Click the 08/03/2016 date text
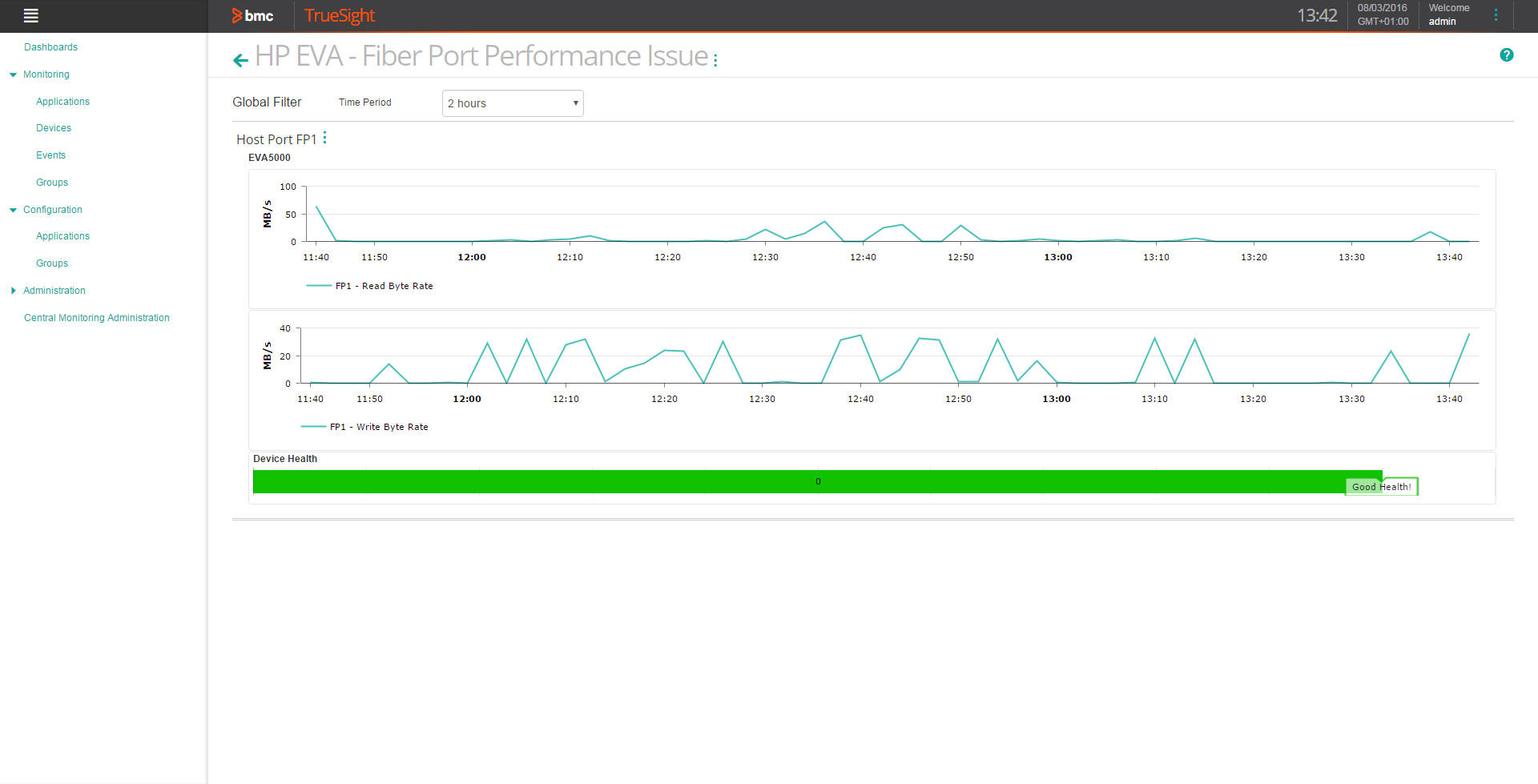The image size is (1538, 784). (1382, 8)
